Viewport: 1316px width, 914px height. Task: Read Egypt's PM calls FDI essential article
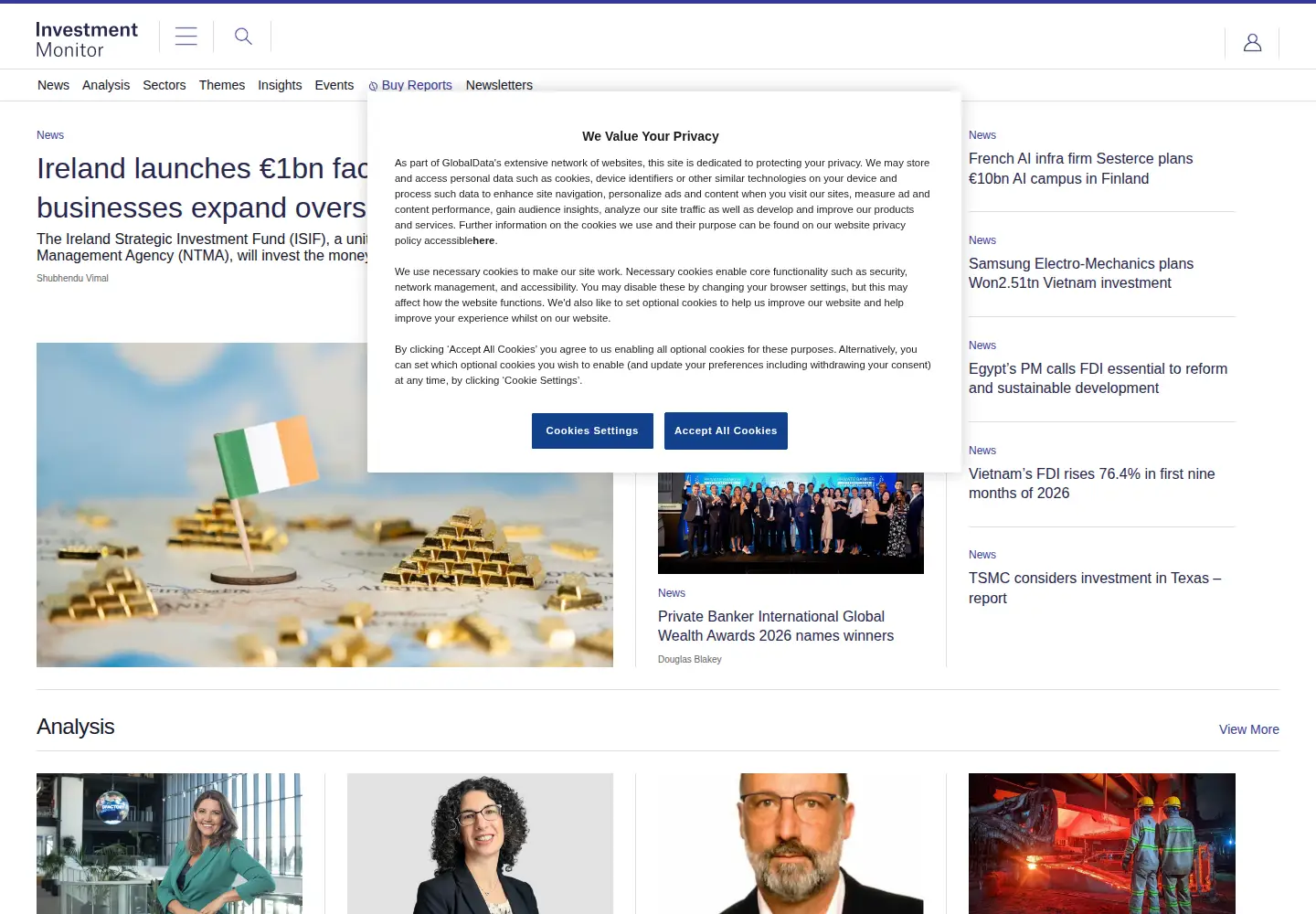[x=1098, y=378]
